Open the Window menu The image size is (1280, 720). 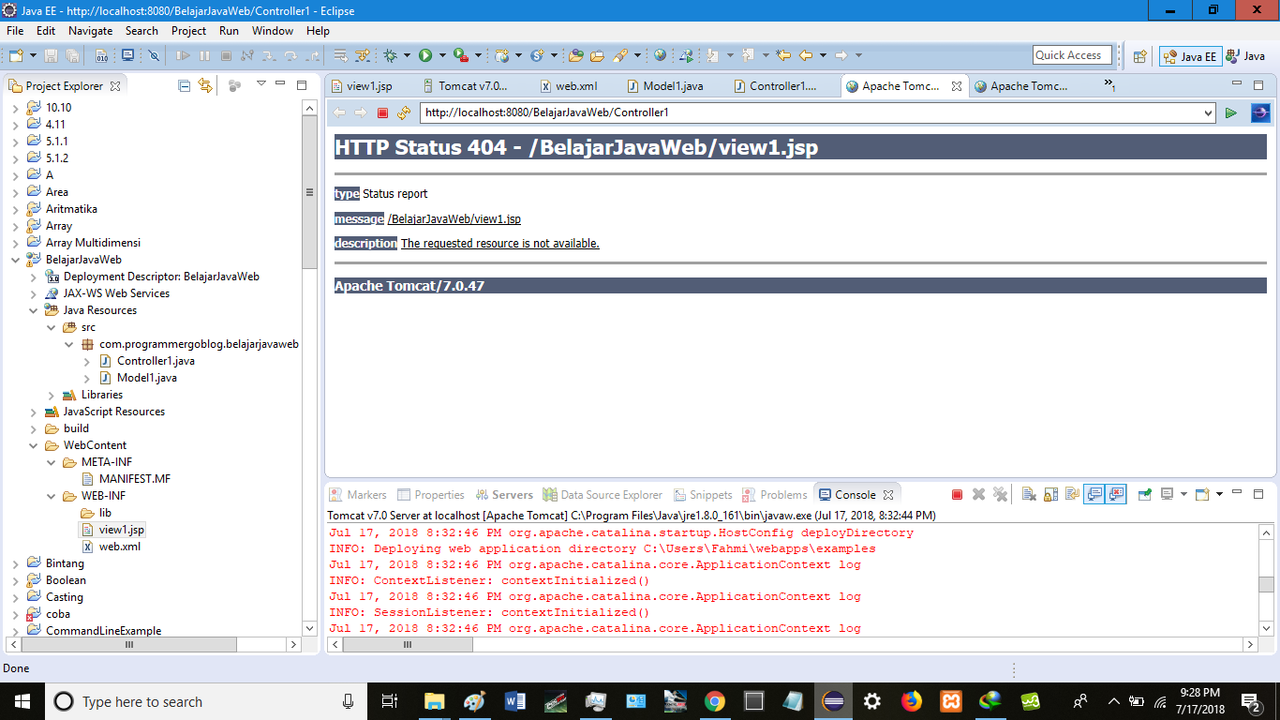273,31
